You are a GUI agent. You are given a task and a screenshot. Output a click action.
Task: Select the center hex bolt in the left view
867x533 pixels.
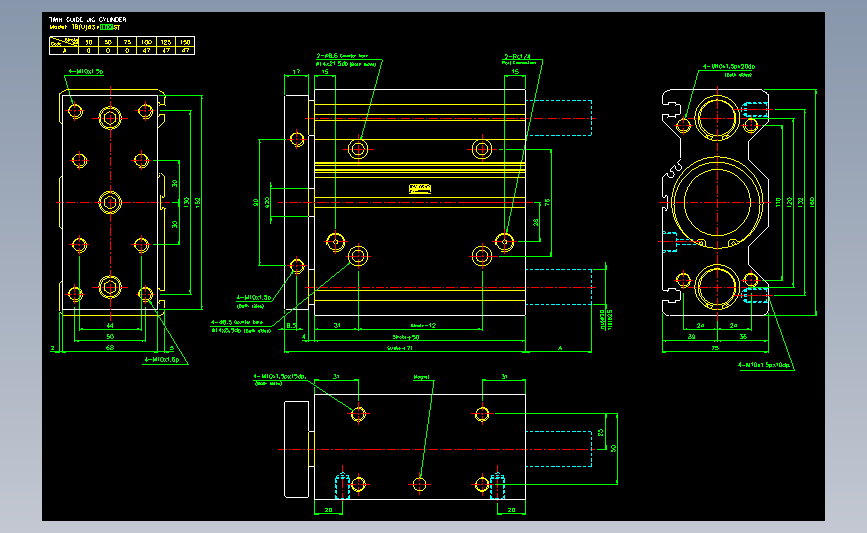pyautogui.click(x=110, y=202)
